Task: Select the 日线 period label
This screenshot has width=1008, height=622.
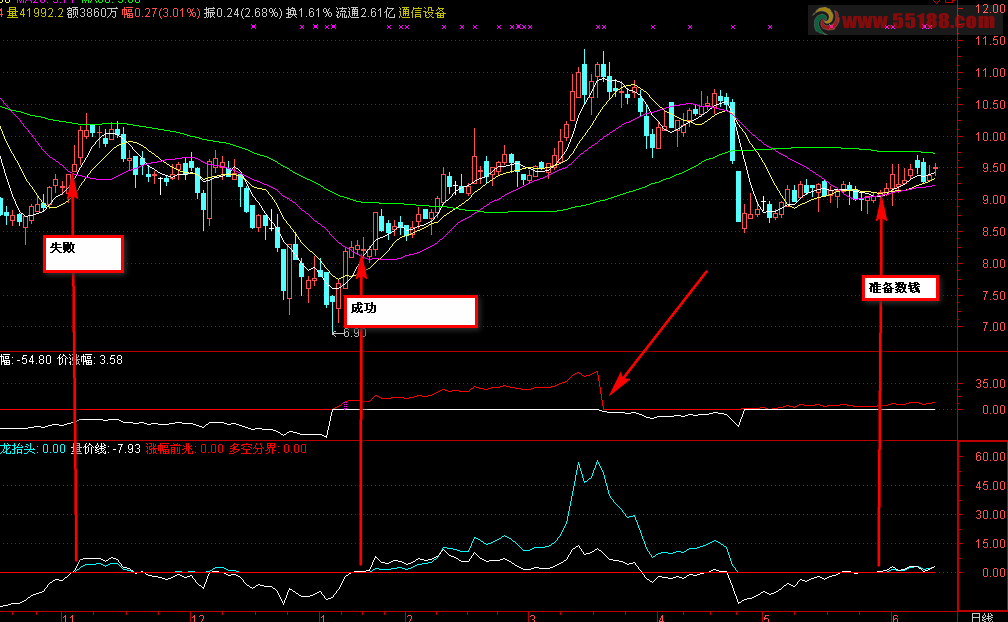Action: tap(982, 618)
